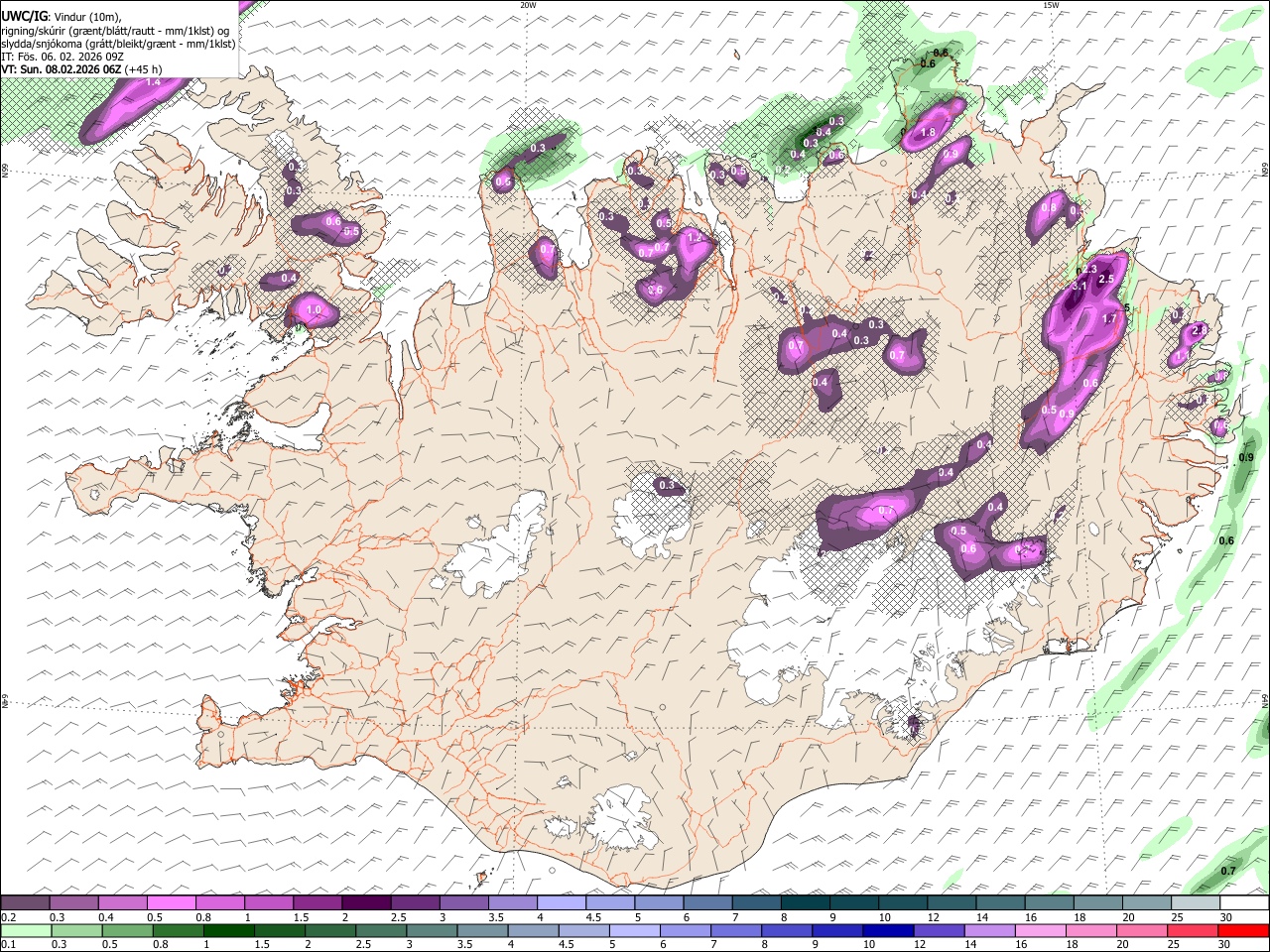
Task: Pick the upper legend swatch starting at 0.8
Action: [219, 902]
